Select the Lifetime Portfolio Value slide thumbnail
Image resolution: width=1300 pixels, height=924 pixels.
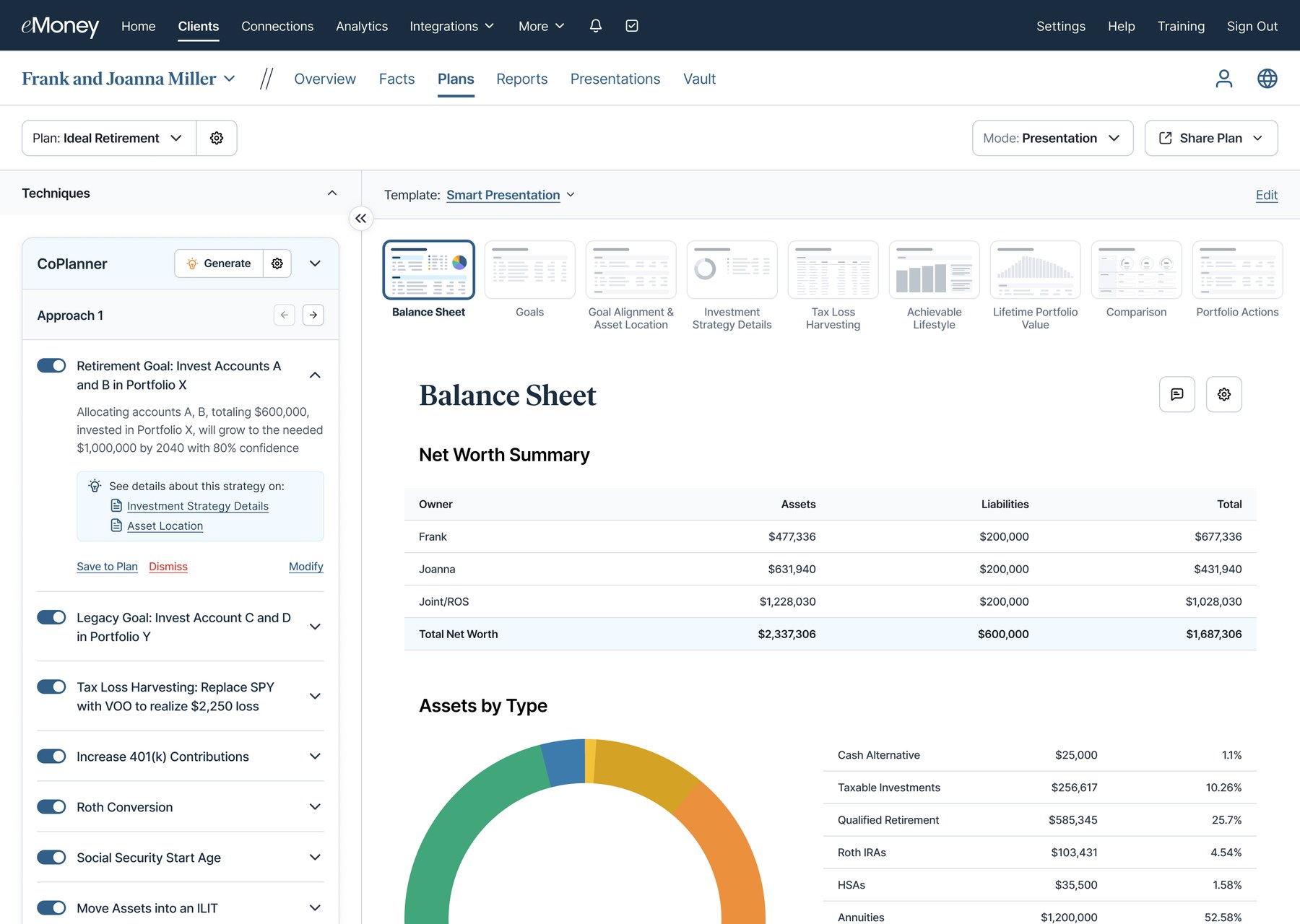click(x=1036, y=270)
